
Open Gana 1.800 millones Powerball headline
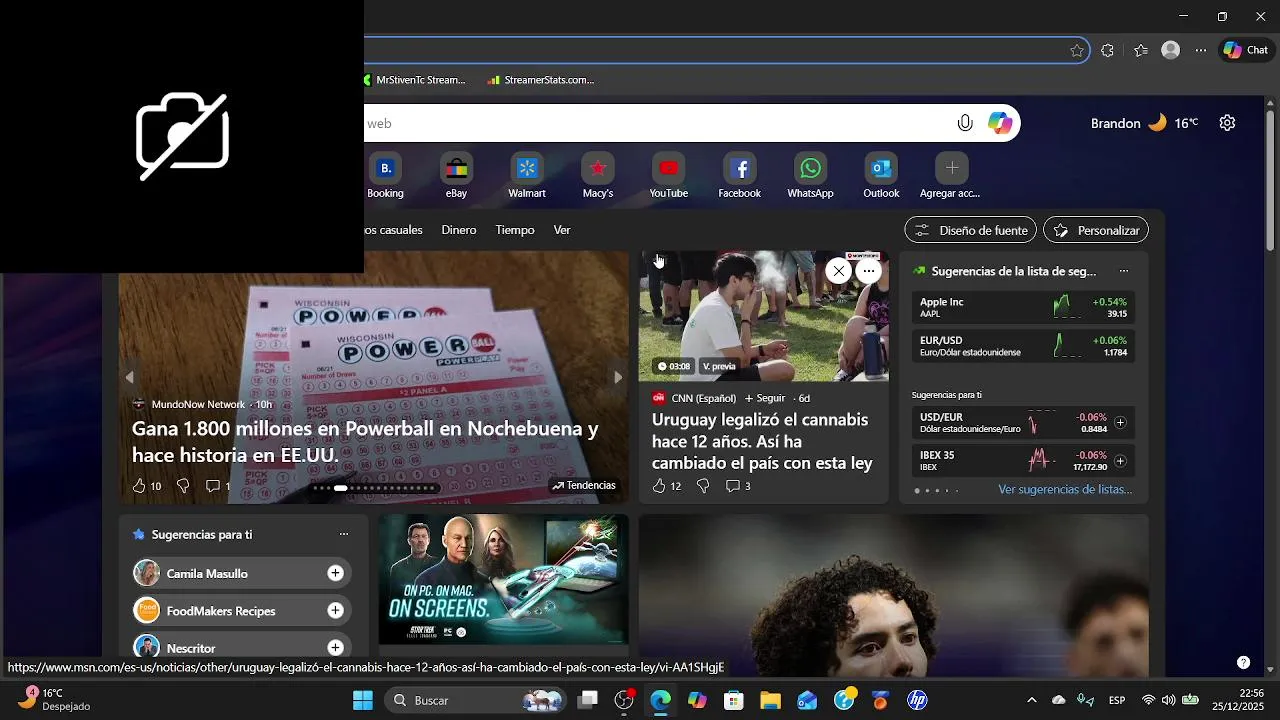pyautogui.click(x=365, y=441)
